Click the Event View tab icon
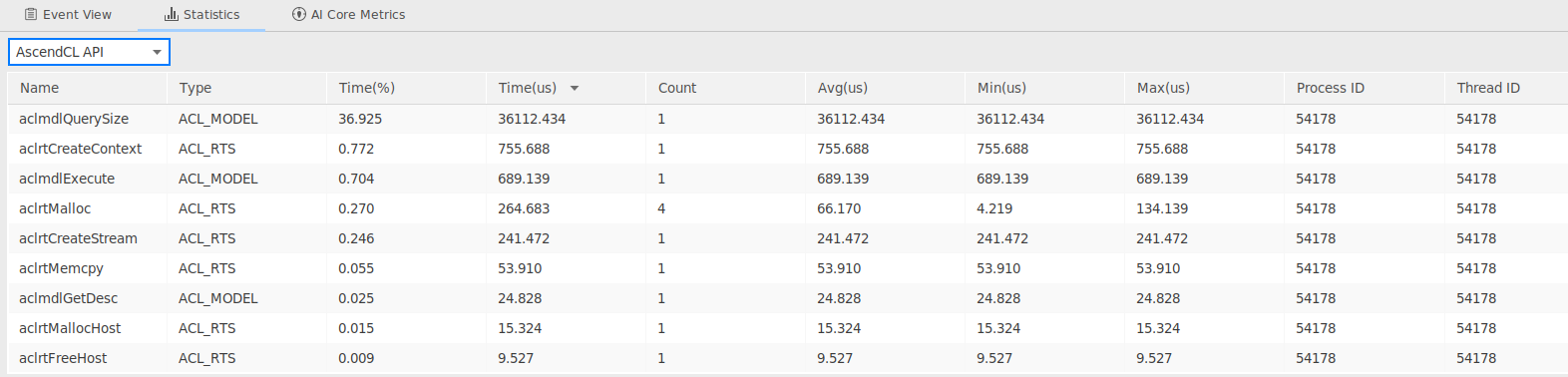The height and width of the screenshot is (377, 1568). coord(31,15)
